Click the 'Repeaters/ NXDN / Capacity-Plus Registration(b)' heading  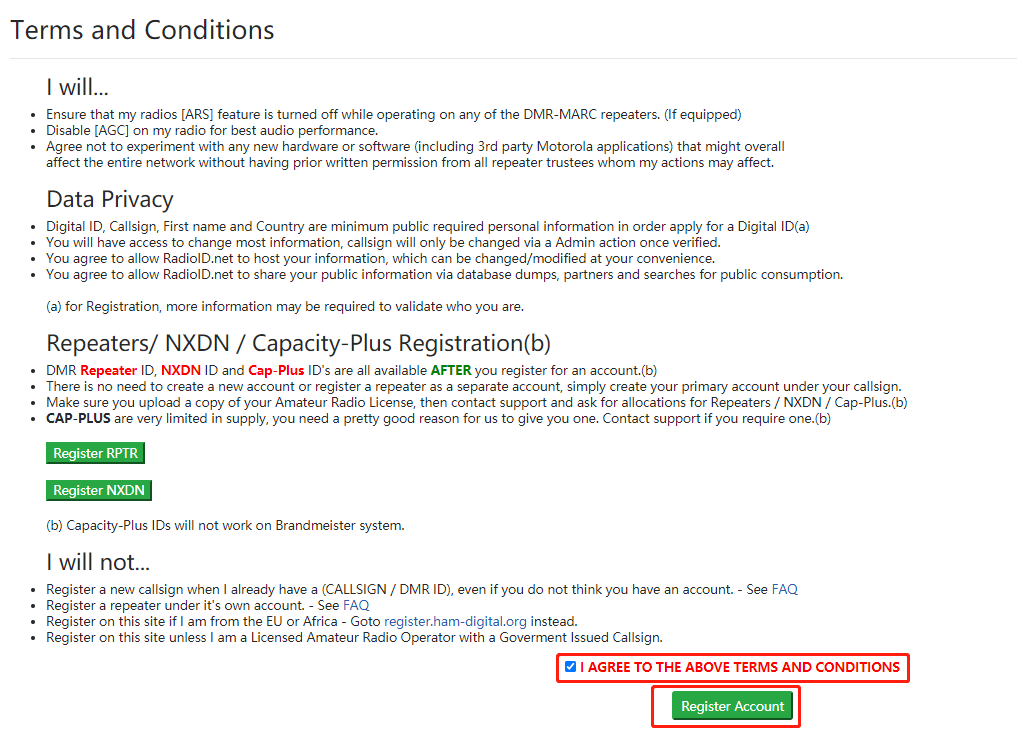tap(298, 343)
